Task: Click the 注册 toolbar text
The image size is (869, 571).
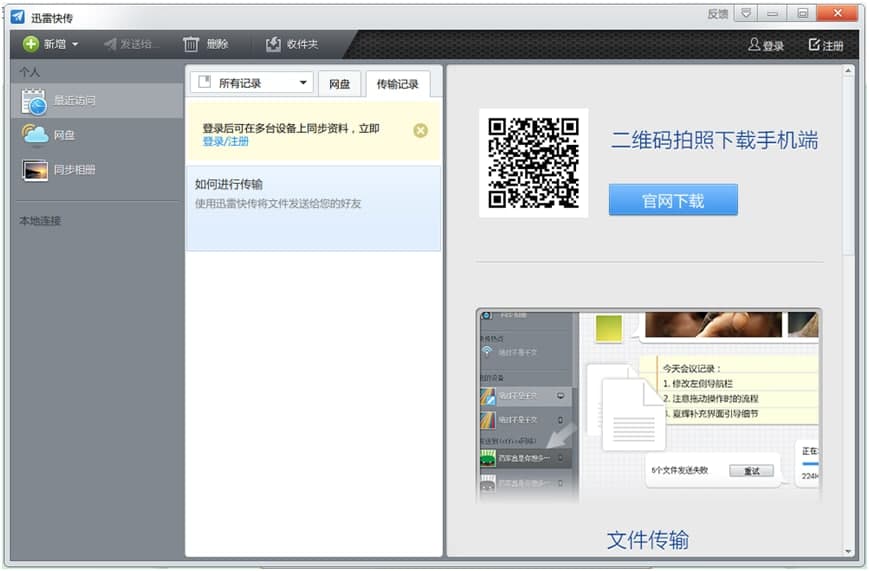Action: pyautogui.click(x=833, y=46)
